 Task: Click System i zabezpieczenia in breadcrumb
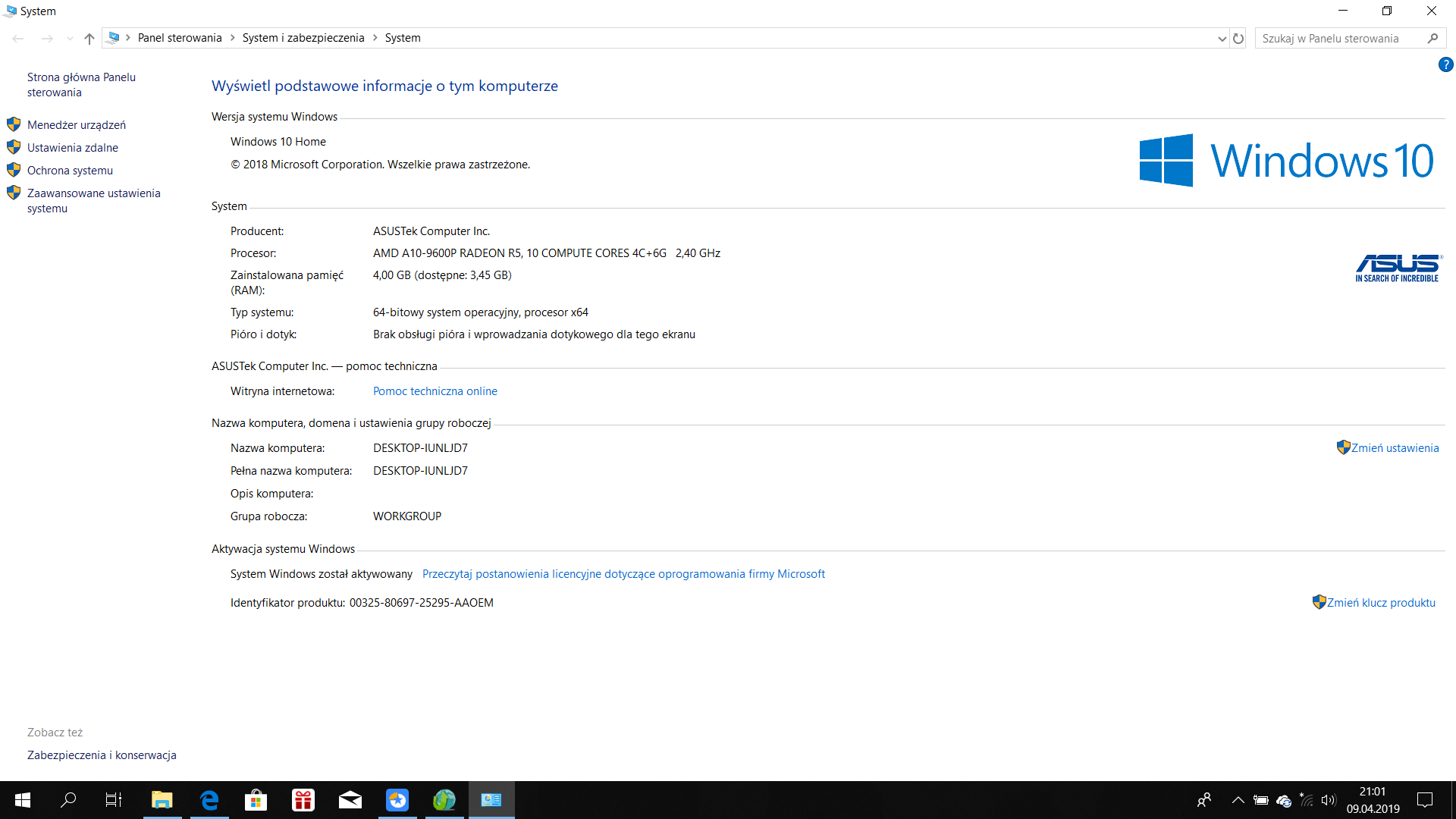pyautogui.click(x=303, y=38)
